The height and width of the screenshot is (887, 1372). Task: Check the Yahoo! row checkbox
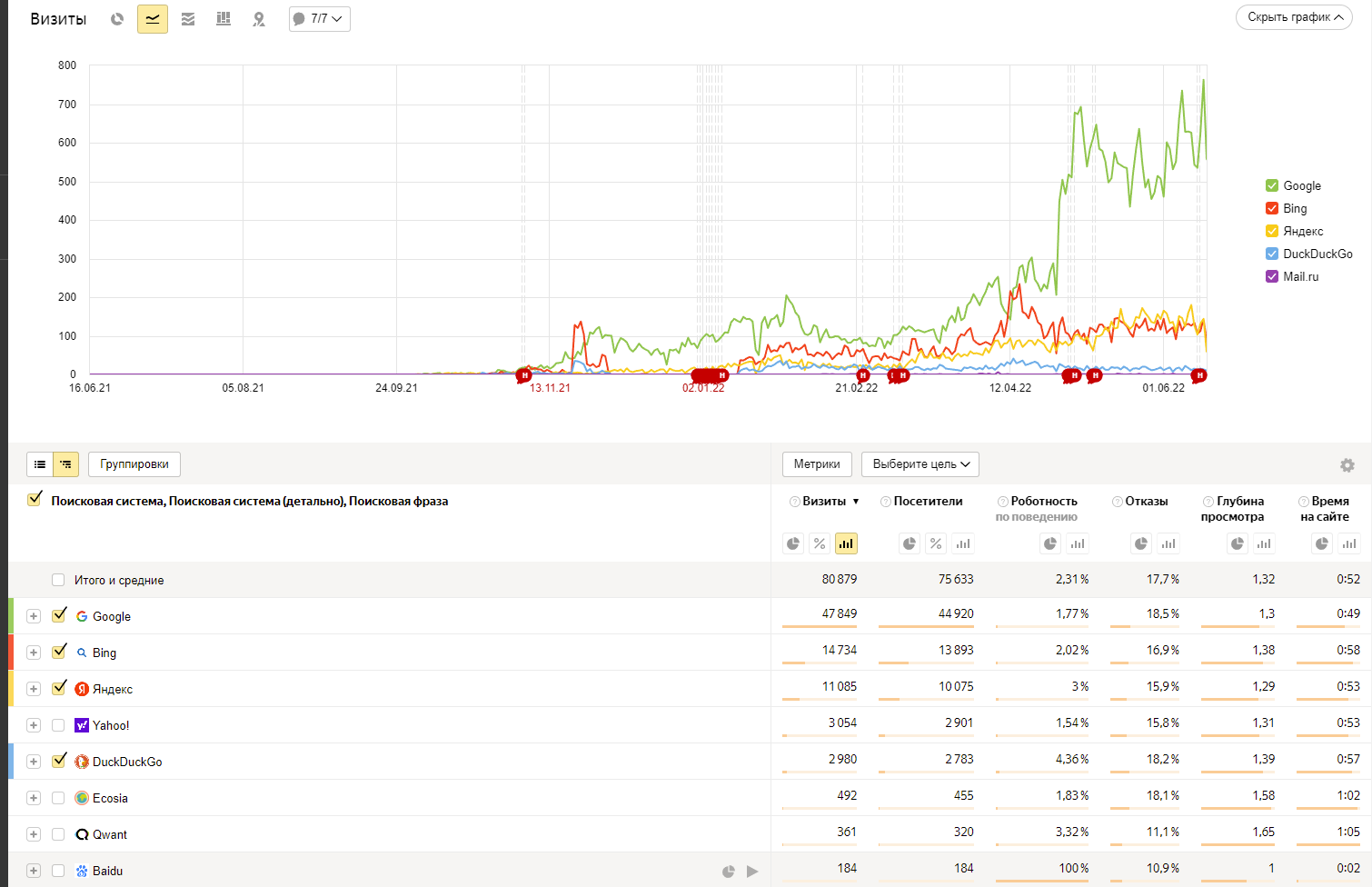58,725
